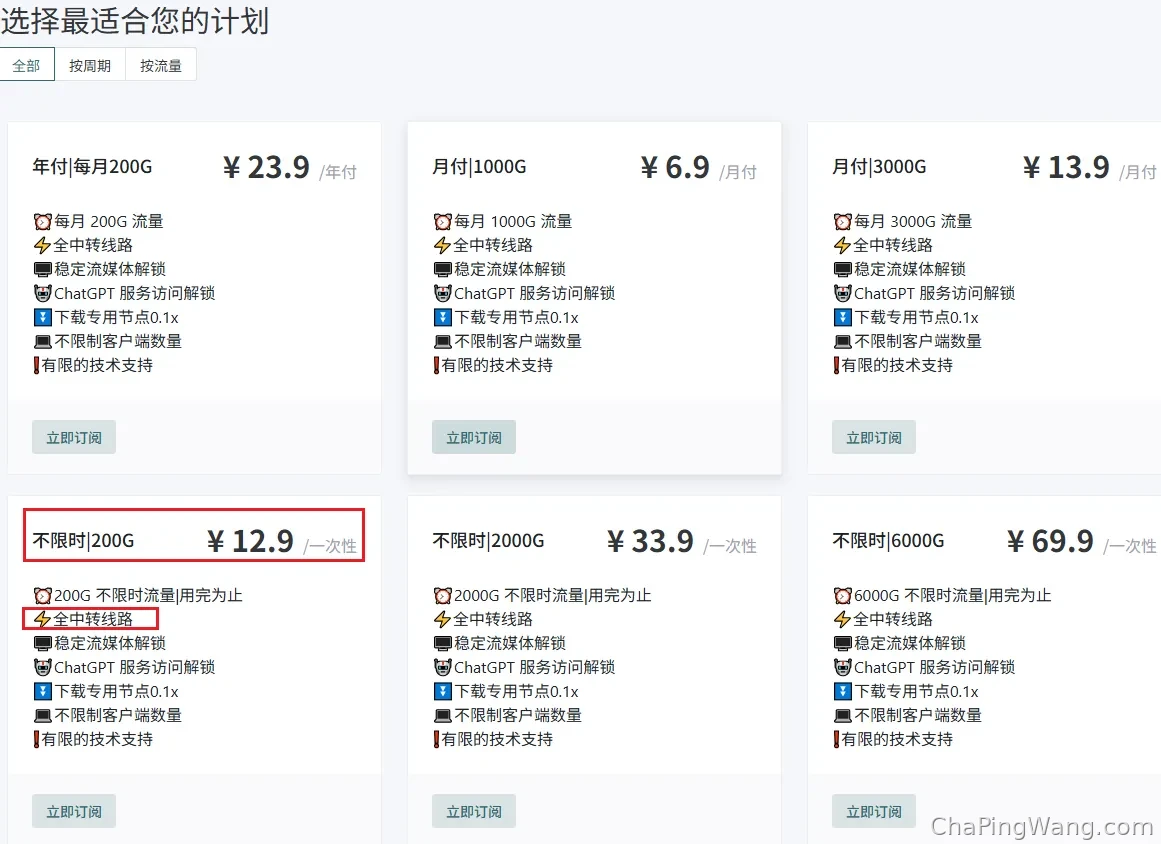Switch to the 按流量 tab
1161x844 pixels.
[161, 65]
